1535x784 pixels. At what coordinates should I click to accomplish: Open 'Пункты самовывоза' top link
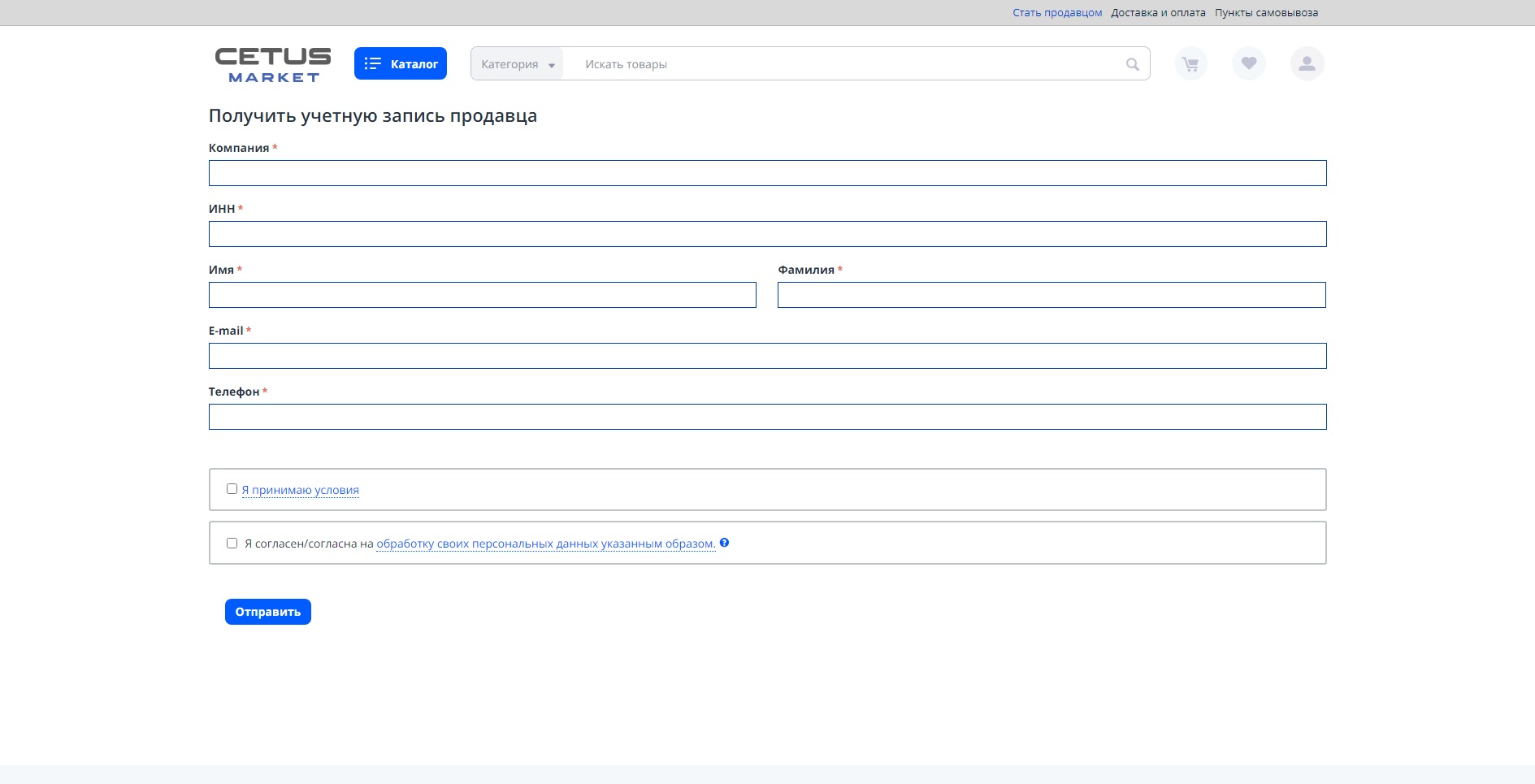(x=1266, y=13)
